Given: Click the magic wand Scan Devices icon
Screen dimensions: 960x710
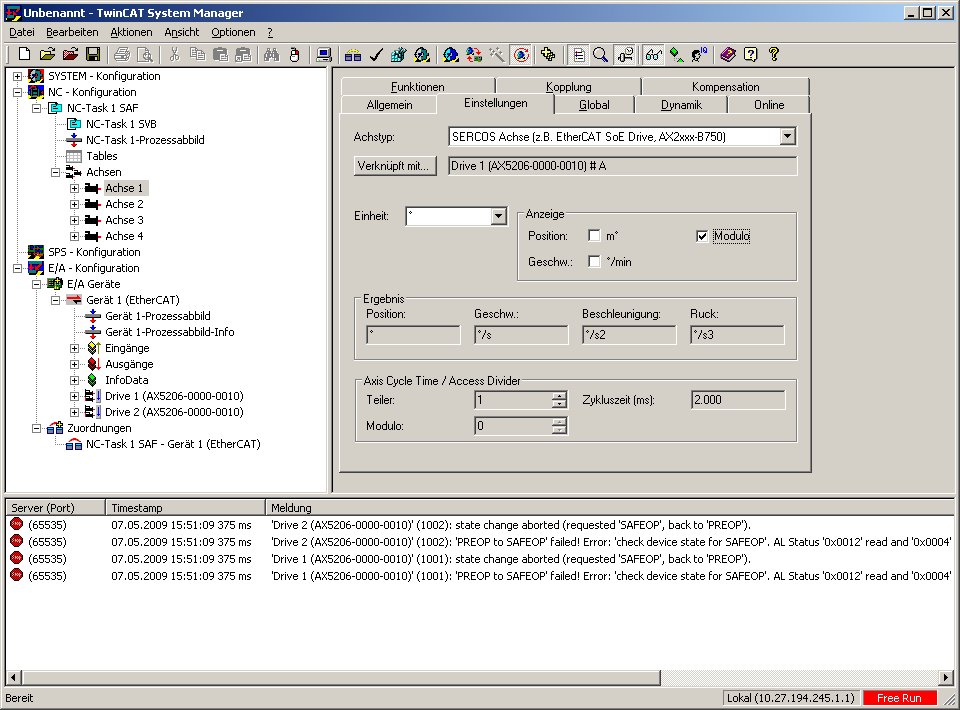Looking at the screenshot, I should [x=497, y=54].
